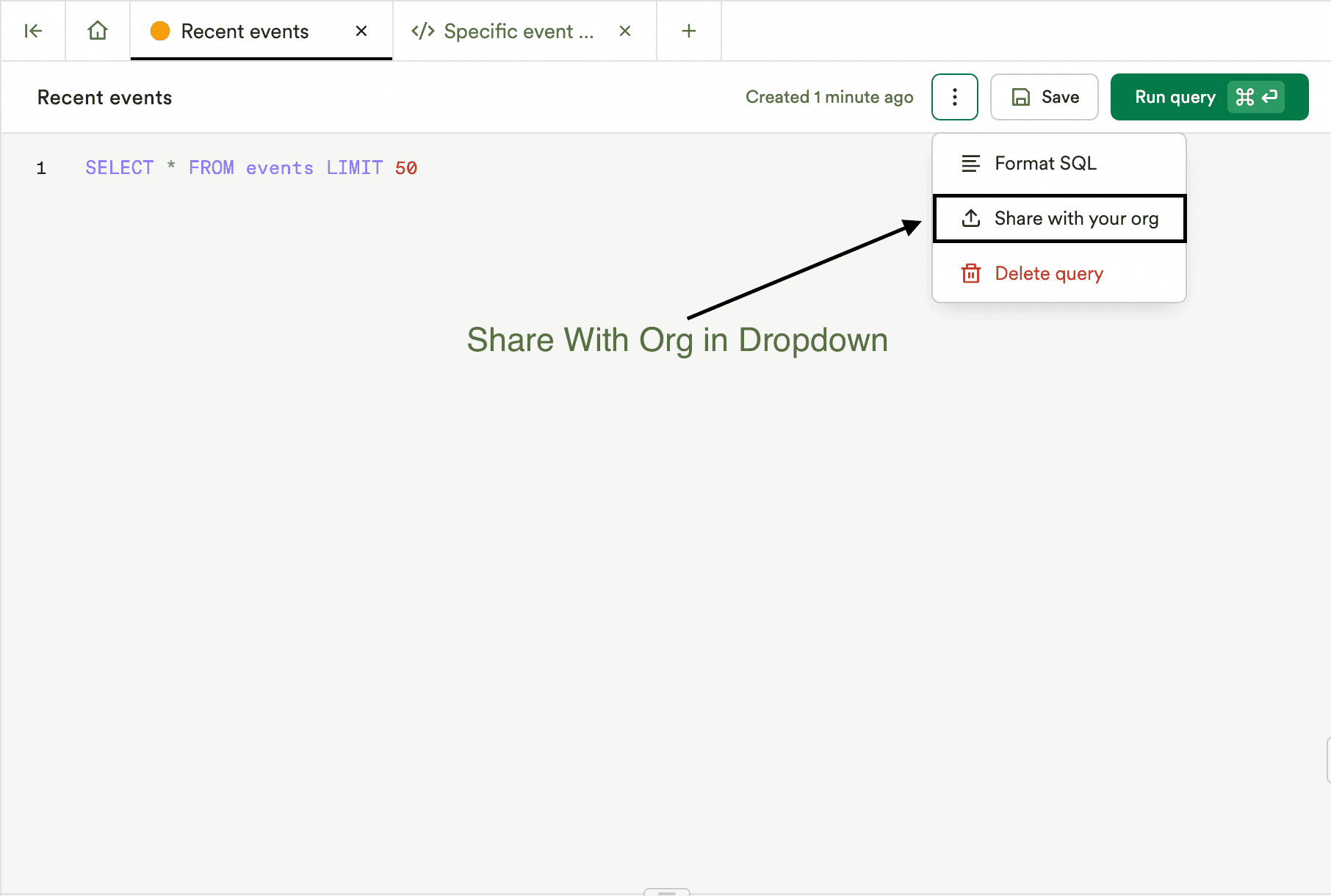Click the Recent events query title
The height and width of the screenshot is (896, 1331).
[104, 98]
